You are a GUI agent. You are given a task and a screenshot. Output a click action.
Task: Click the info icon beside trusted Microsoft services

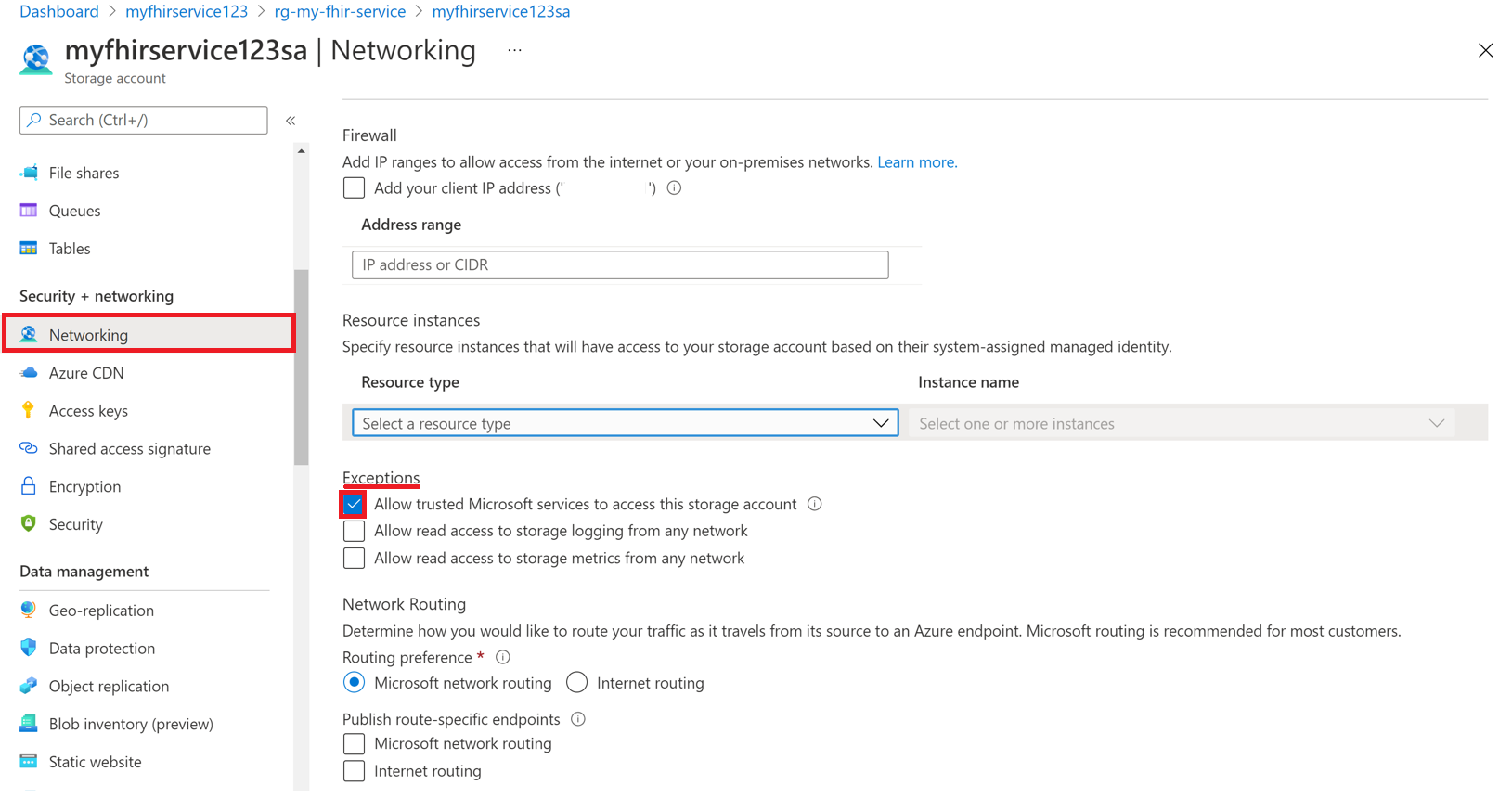815,504
